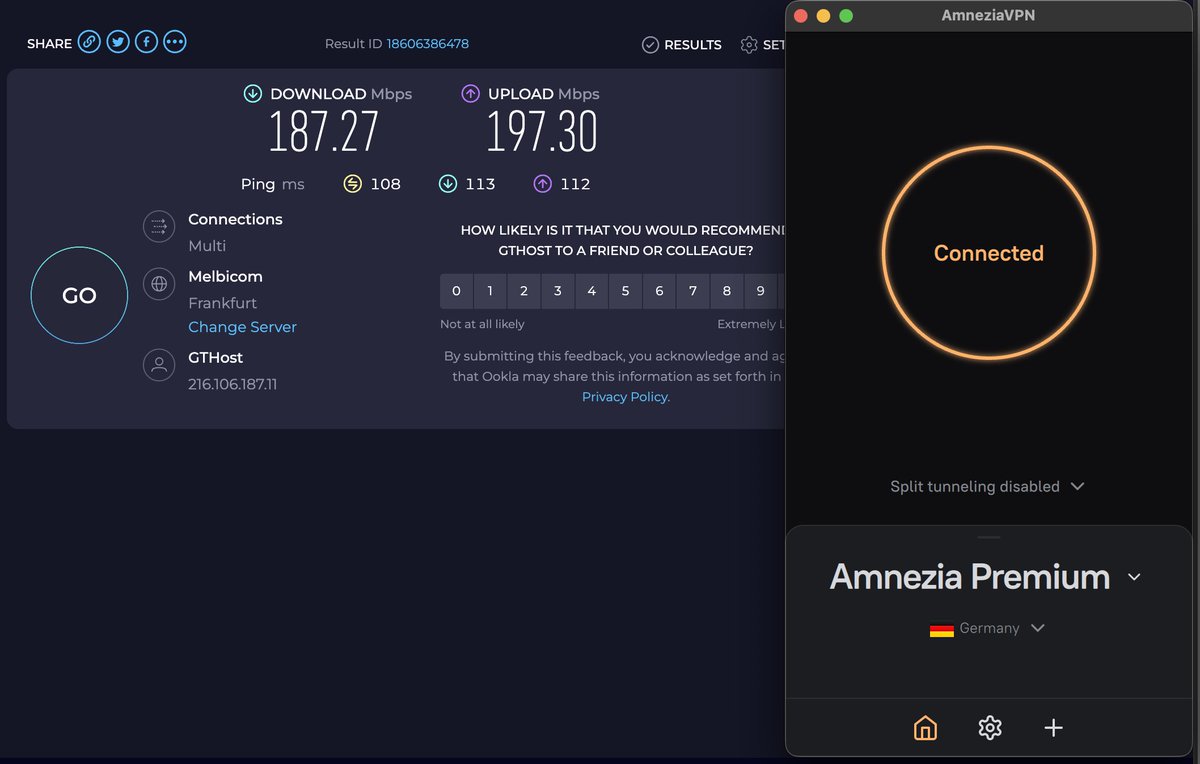Rate recommendation score 4
Screen dimensions: 1200x764
pyautogui.click(x=592, y=291)
